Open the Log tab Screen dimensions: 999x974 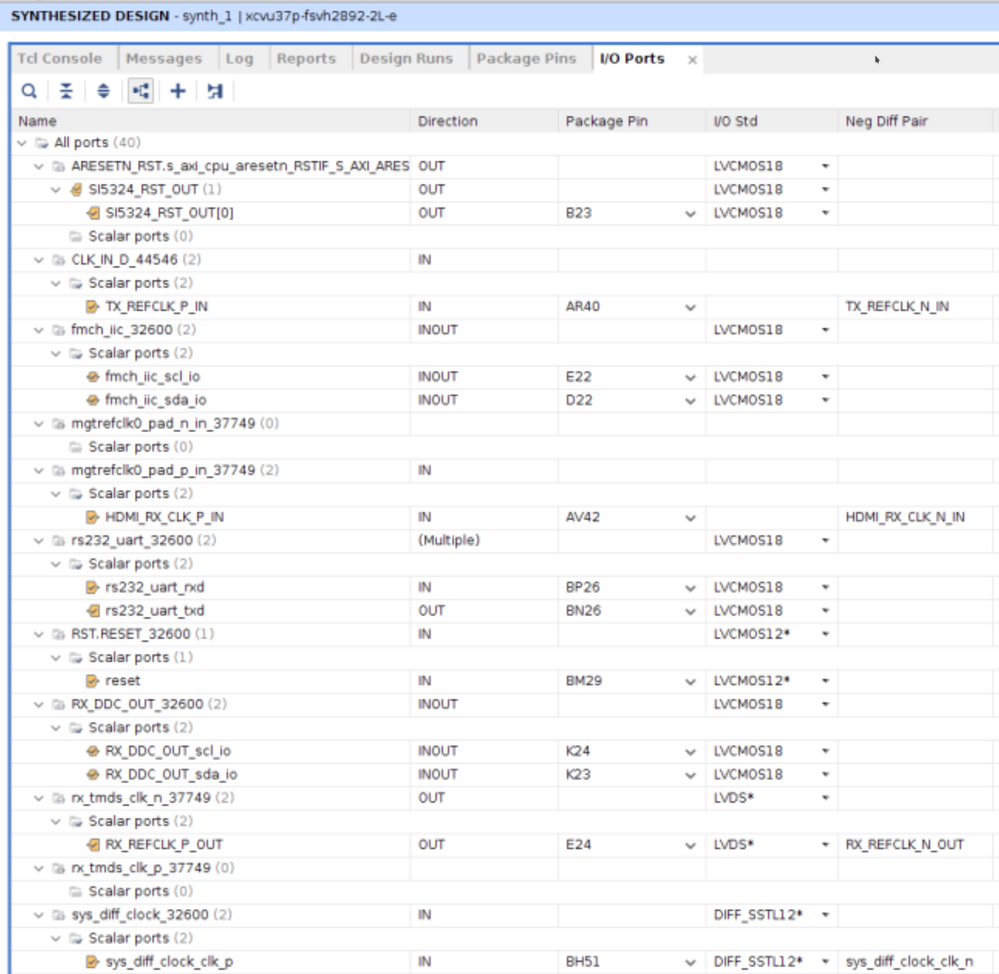(x=240, y=59)
